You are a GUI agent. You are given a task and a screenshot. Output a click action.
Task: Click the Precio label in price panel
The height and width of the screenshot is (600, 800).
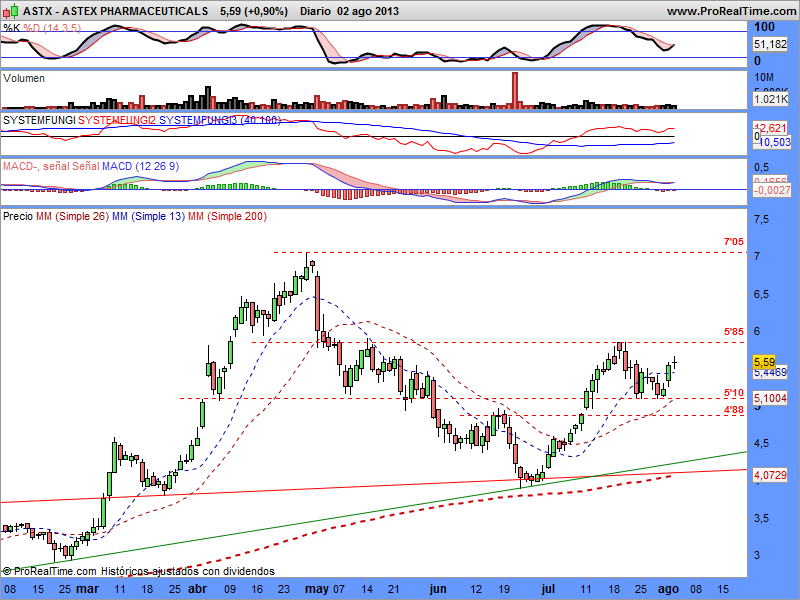(x=18, y=216)
